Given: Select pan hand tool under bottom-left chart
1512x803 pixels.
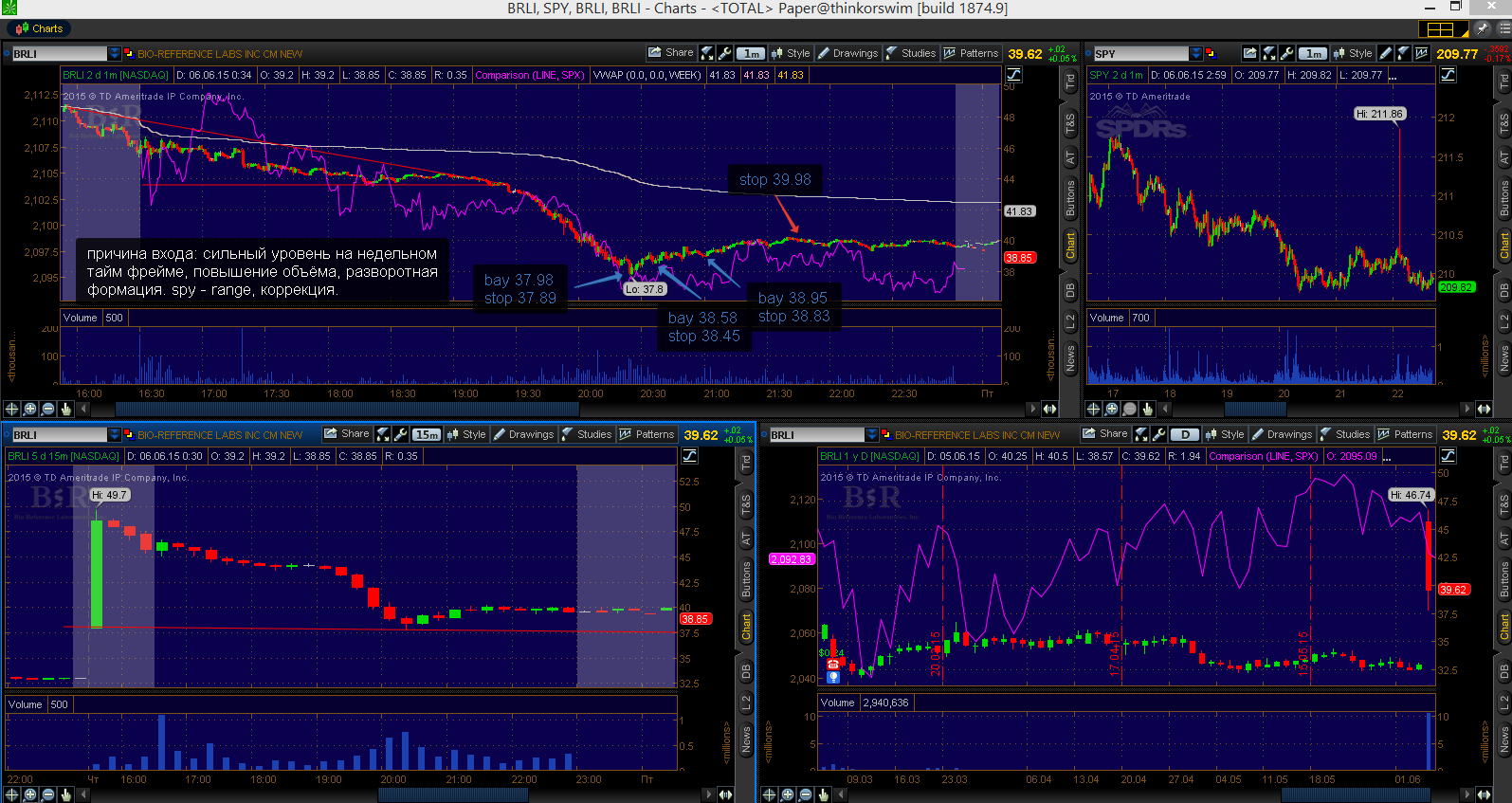Looking at the screenshot, I should point(65,794).
